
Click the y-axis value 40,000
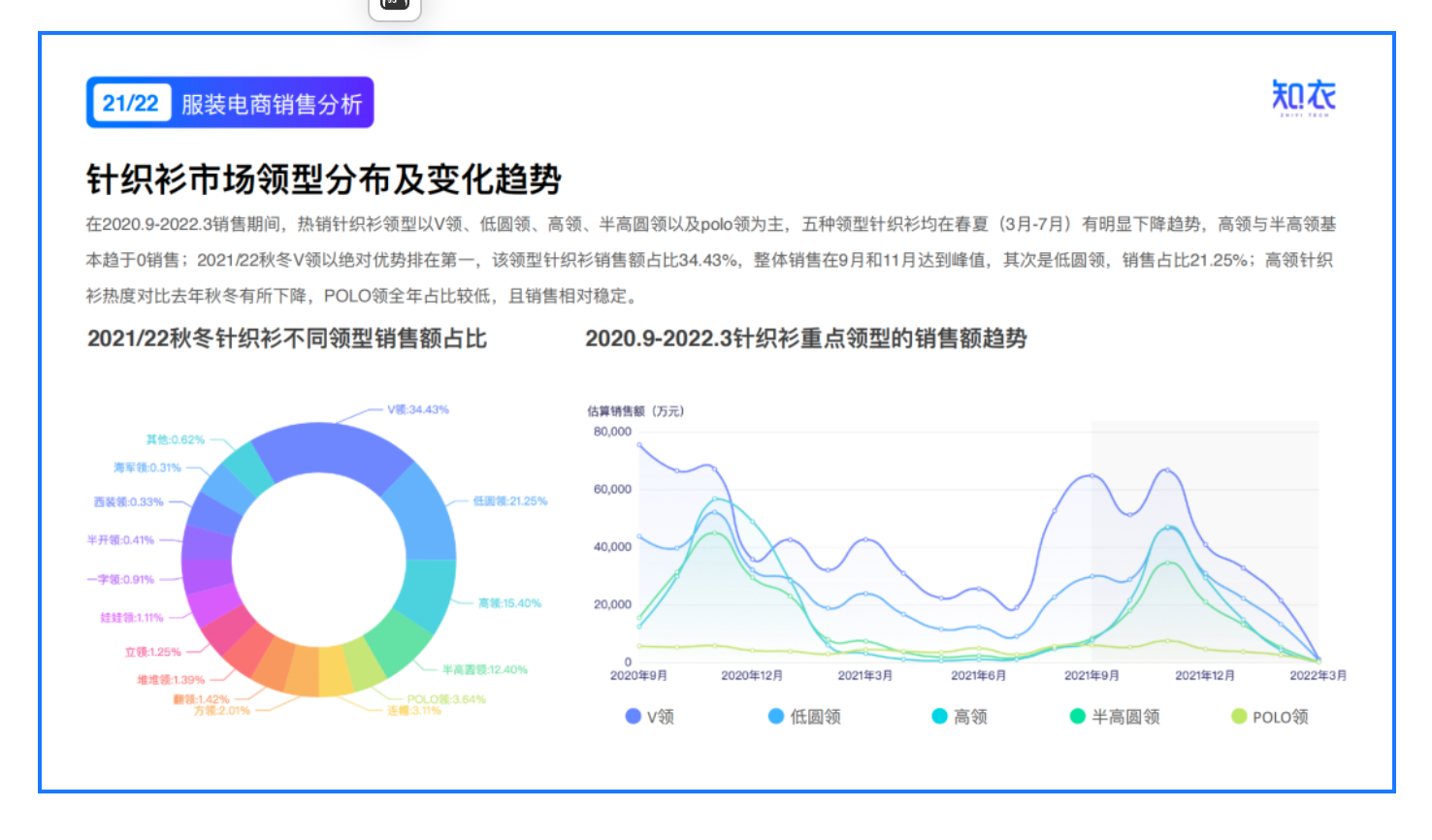click(612, 547)
